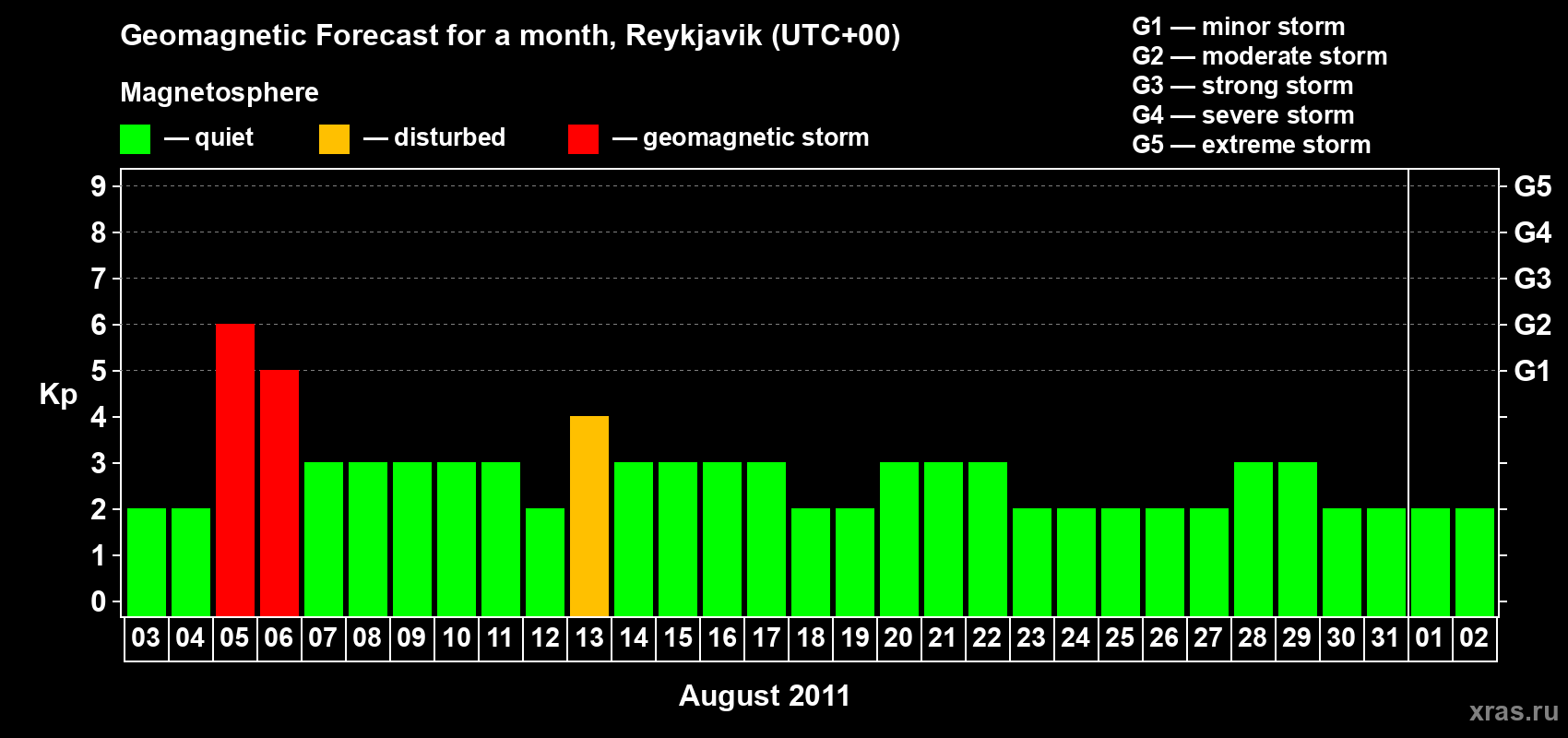Select the green bar for day 20
This screenshot has height=738, width=1568.
(x=899, y=539)
